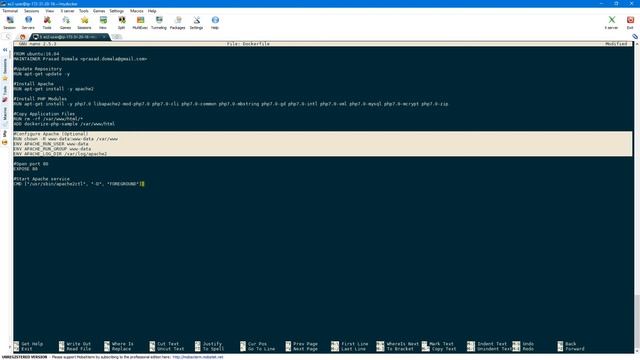Click the X server toolbar icon
Screen dimensions: 640x360
[x=611, y=22]
